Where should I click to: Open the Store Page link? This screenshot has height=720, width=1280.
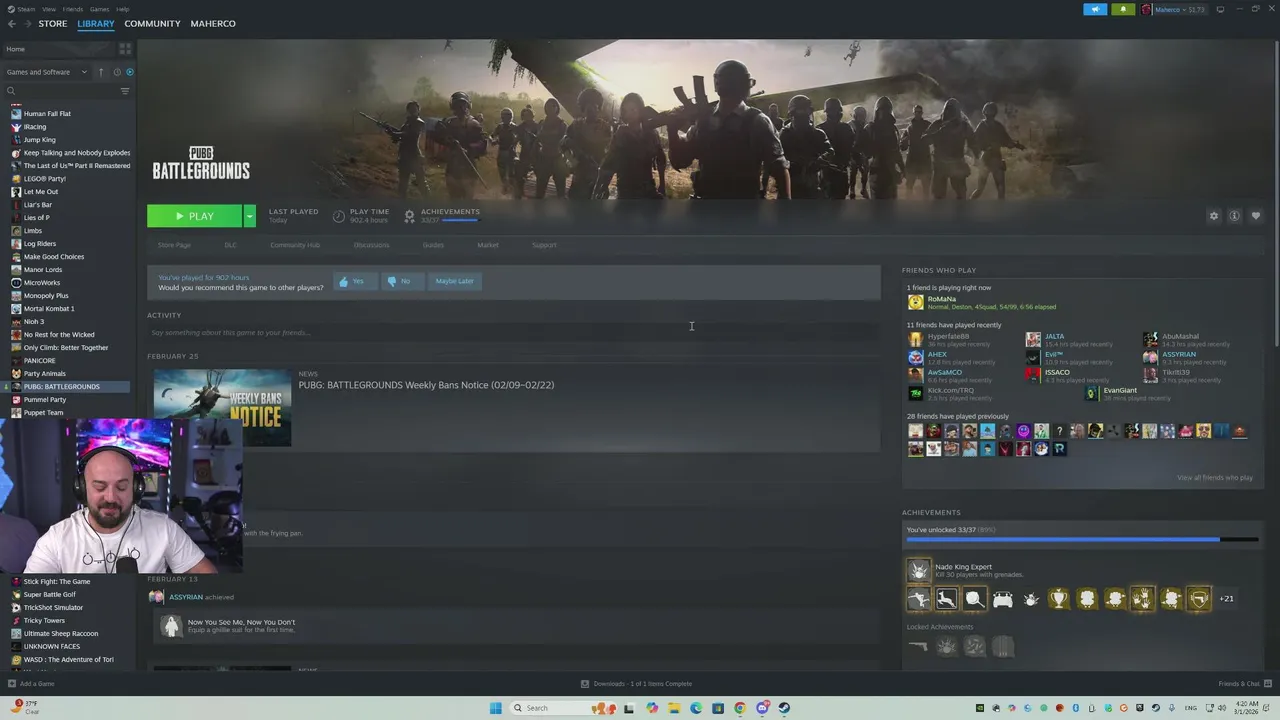pyautogui.click(x=174, y=245)
